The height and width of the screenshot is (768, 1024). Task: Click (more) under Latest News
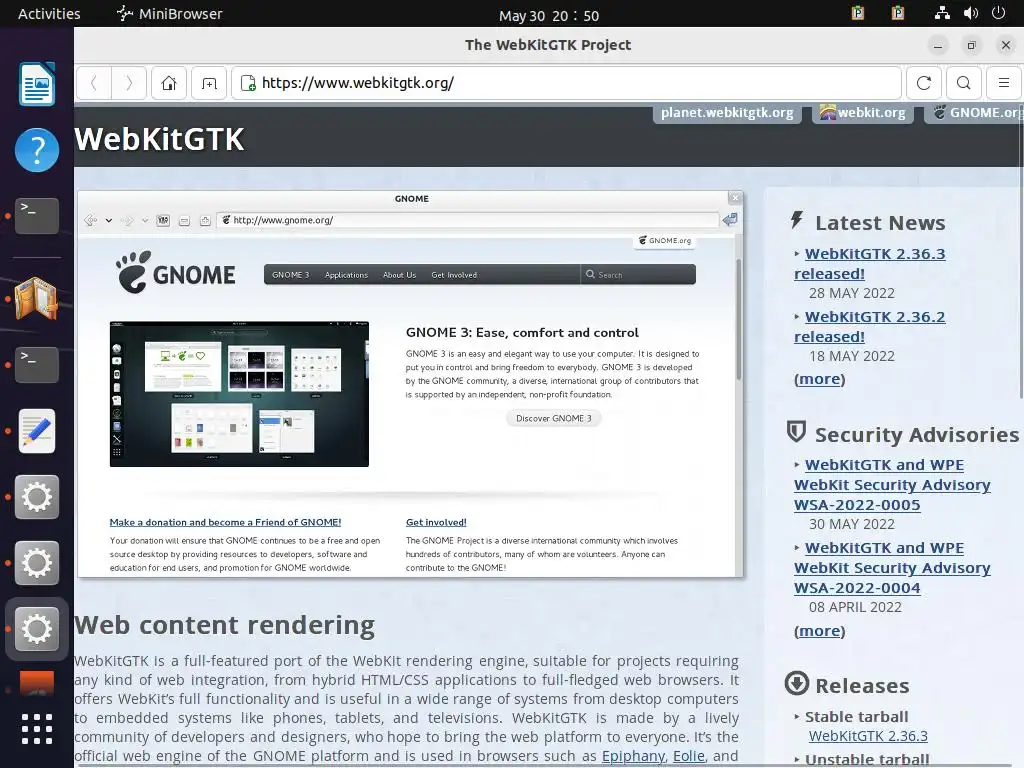pos(820,379)
